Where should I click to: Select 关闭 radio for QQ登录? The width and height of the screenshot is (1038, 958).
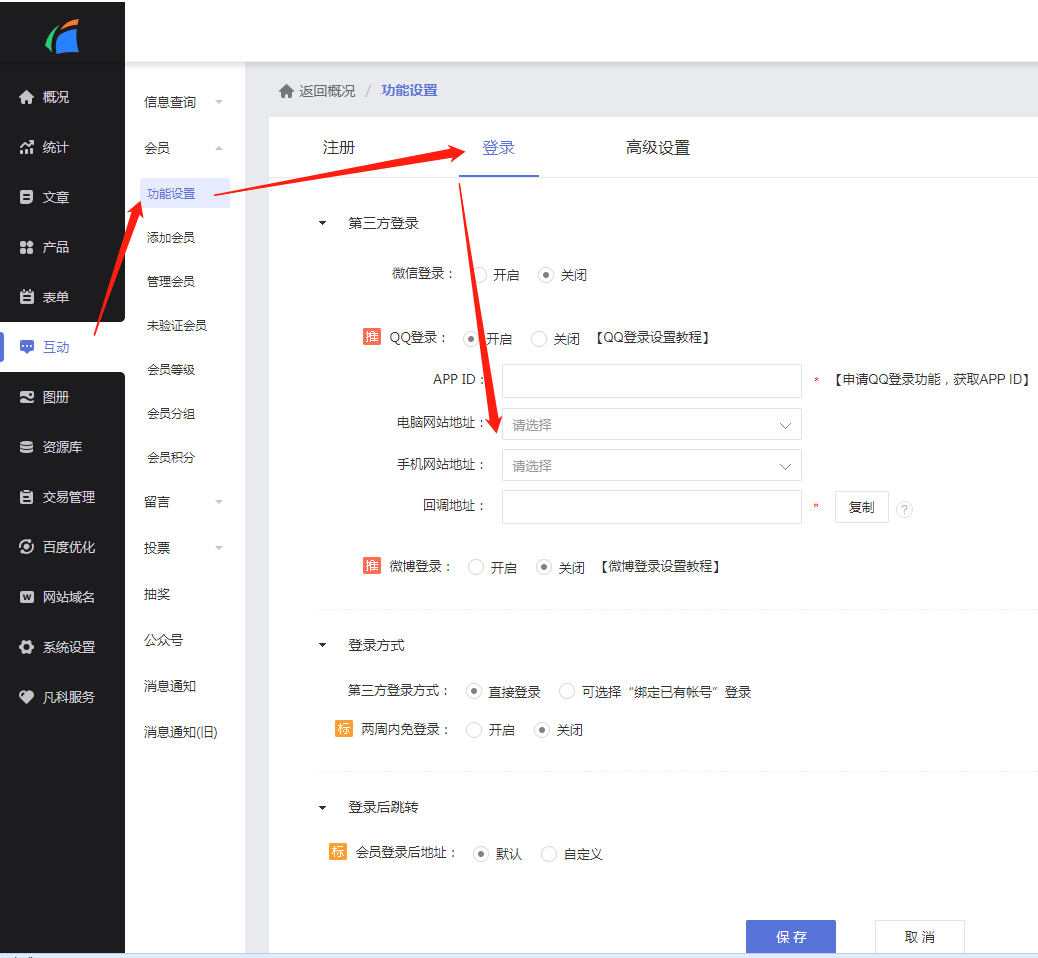pos(539,339)
